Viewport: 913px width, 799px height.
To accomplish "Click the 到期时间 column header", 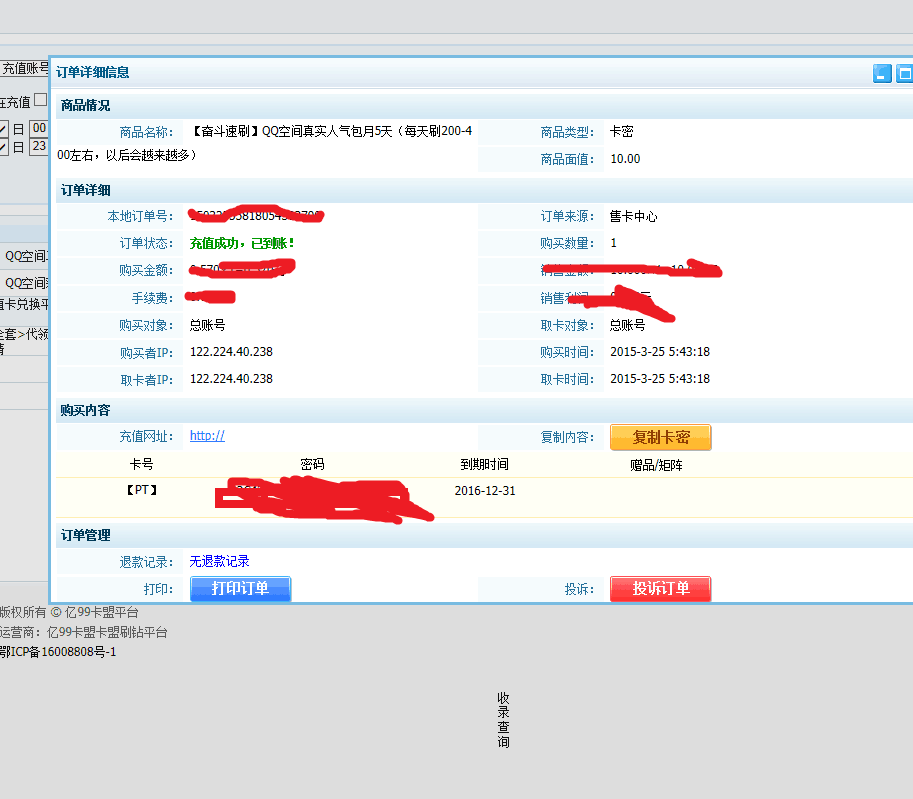I will [x=484, y=464].
